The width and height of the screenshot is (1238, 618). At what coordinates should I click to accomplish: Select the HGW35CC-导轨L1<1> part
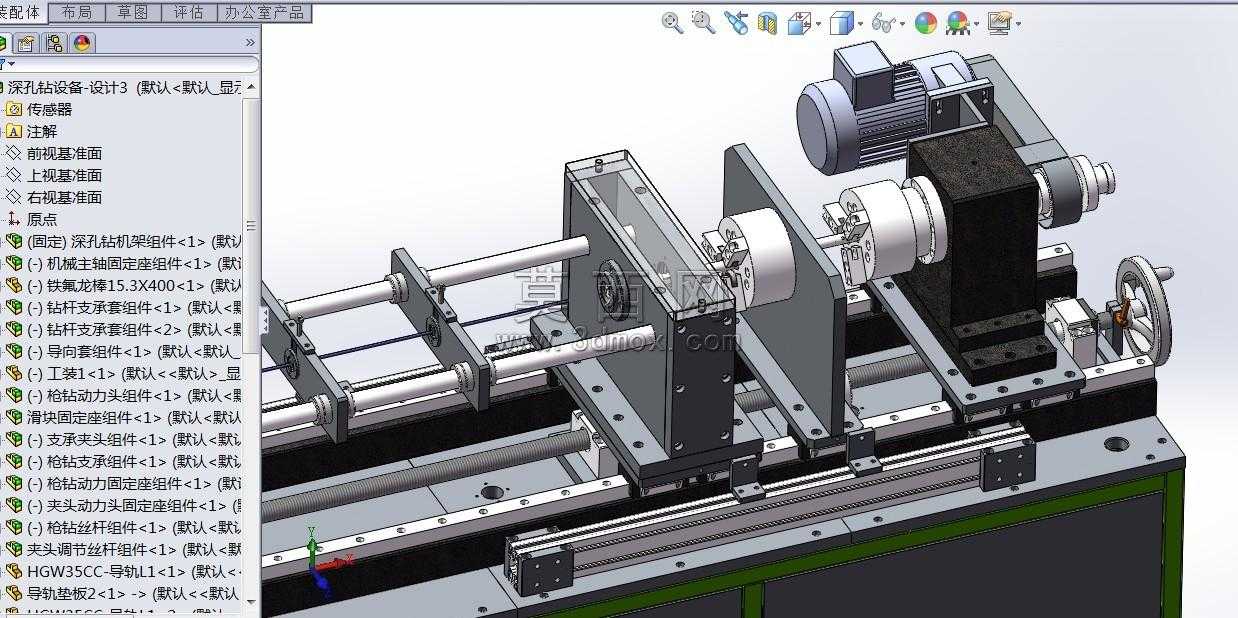point(134,571)
